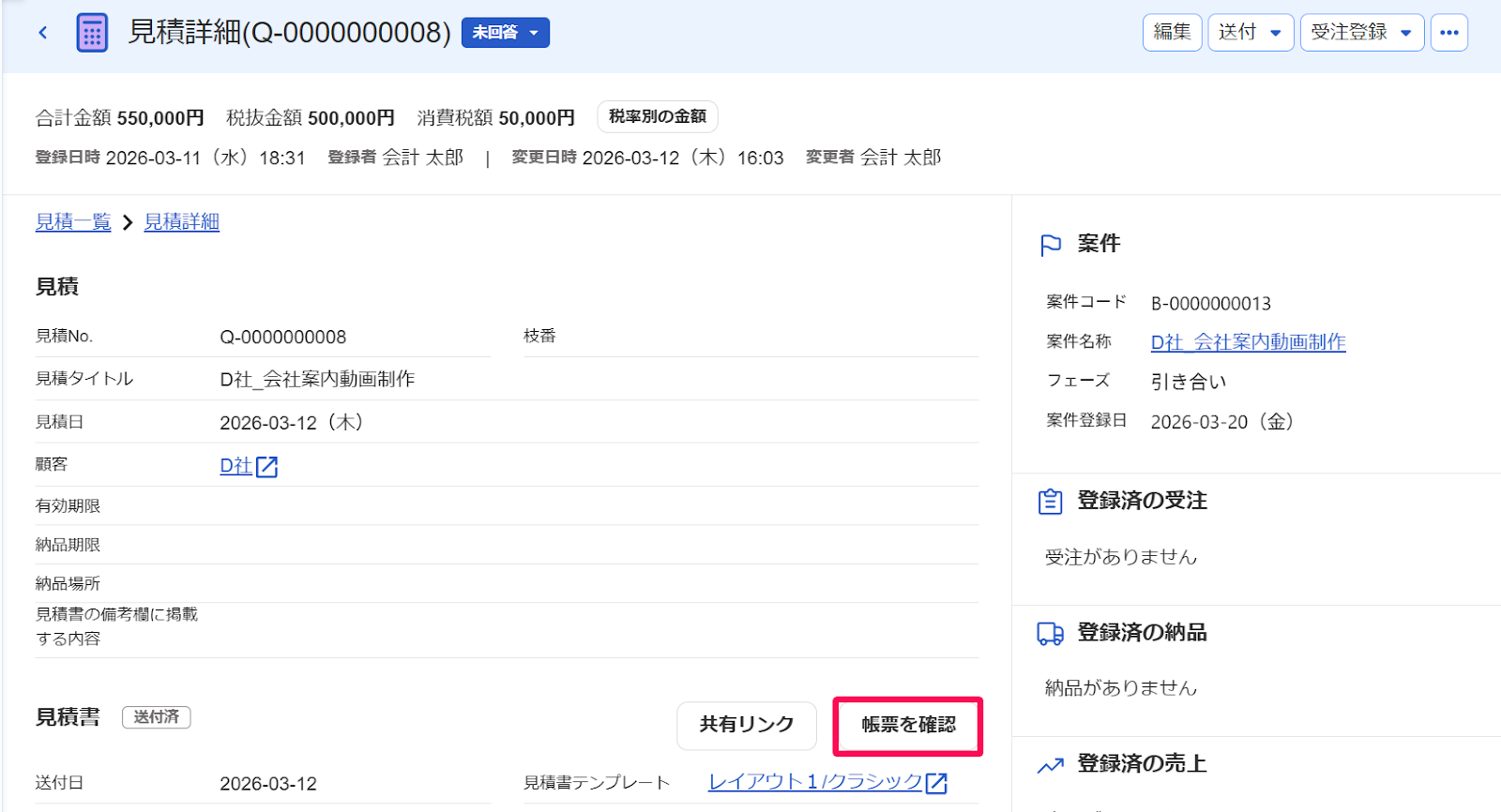
Task: Click the breadcrumb separator chevron icon
Action: click(x=128, y=222)
